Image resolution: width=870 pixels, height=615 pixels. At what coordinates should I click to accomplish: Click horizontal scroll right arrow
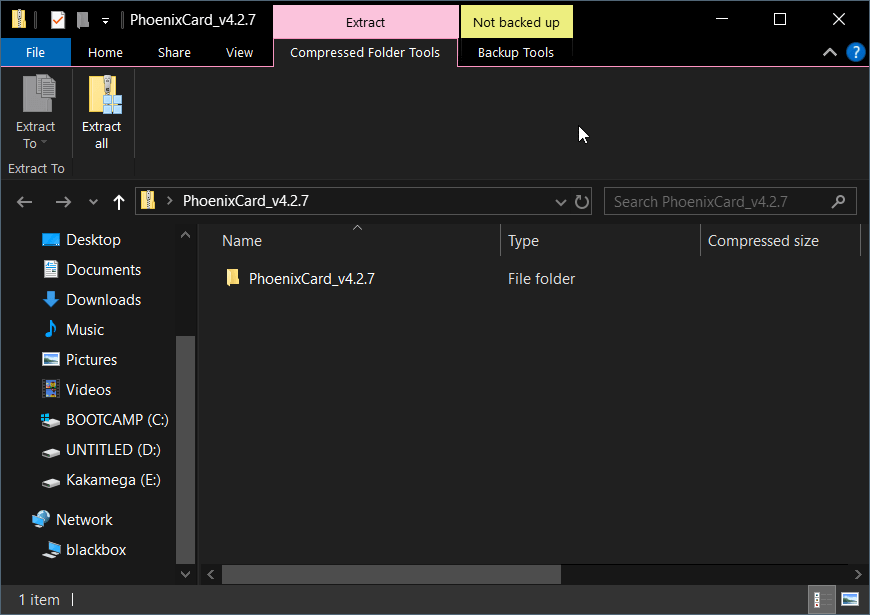pyautogui.click(x=858, y=574)
